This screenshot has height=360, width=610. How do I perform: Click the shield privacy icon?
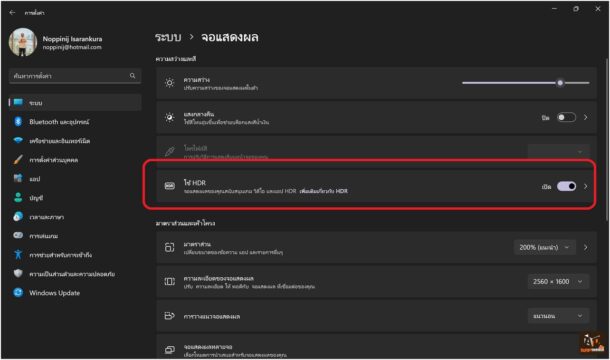[x=18, y=273]
